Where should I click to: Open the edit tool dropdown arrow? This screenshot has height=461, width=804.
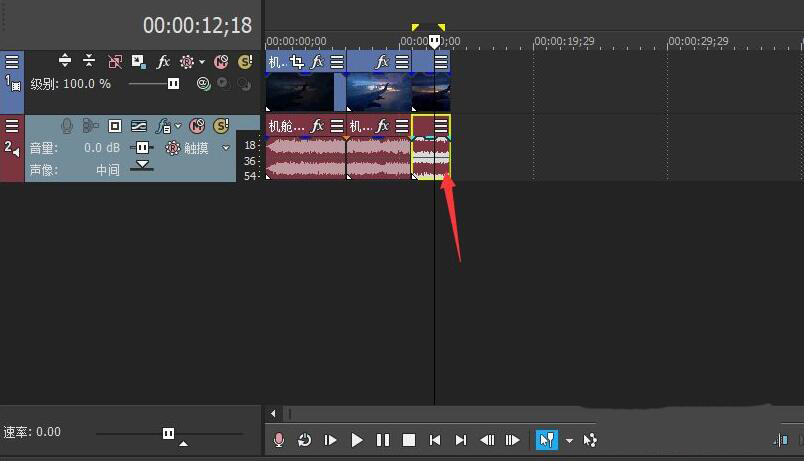569,440
